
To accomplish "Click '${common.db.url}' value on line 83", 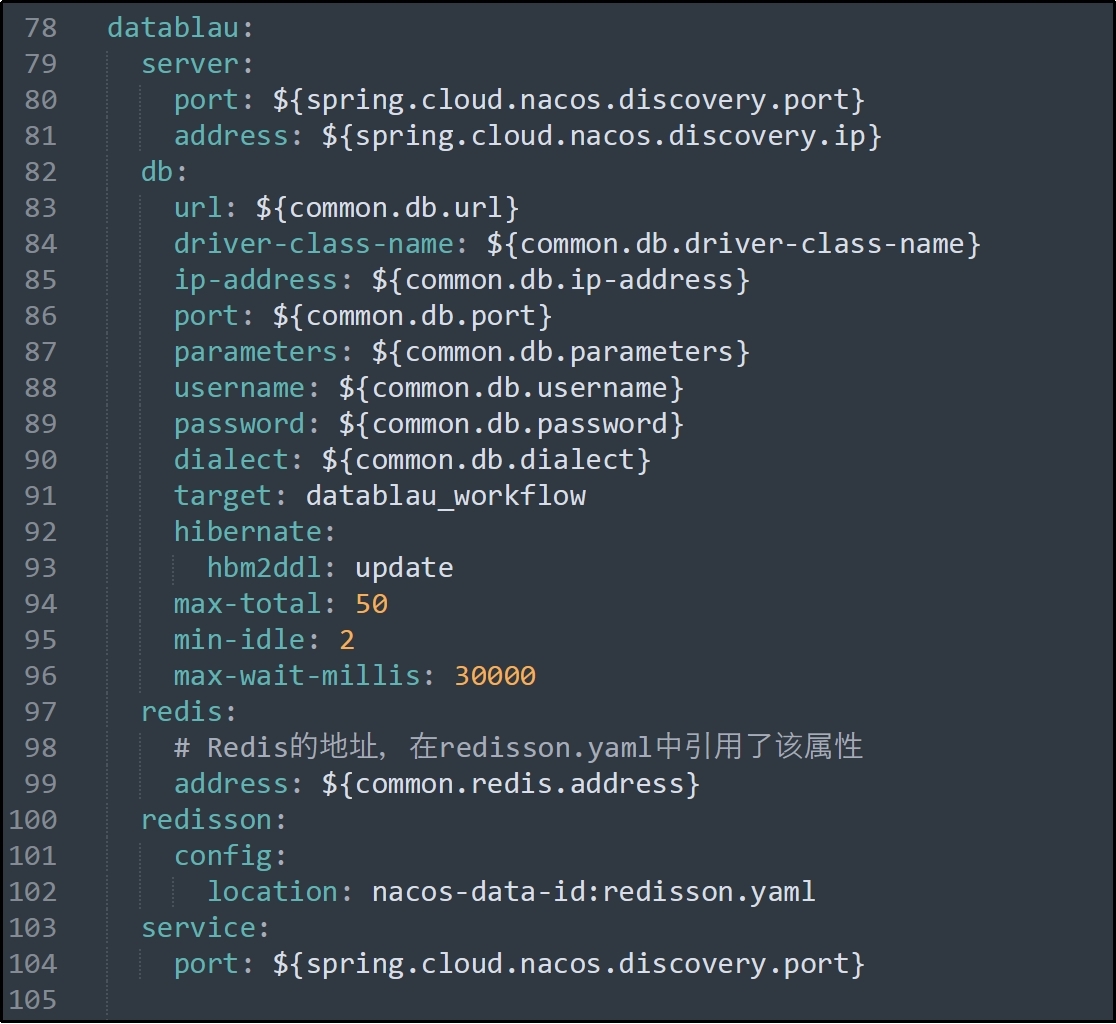I will (x=387, y=209).
